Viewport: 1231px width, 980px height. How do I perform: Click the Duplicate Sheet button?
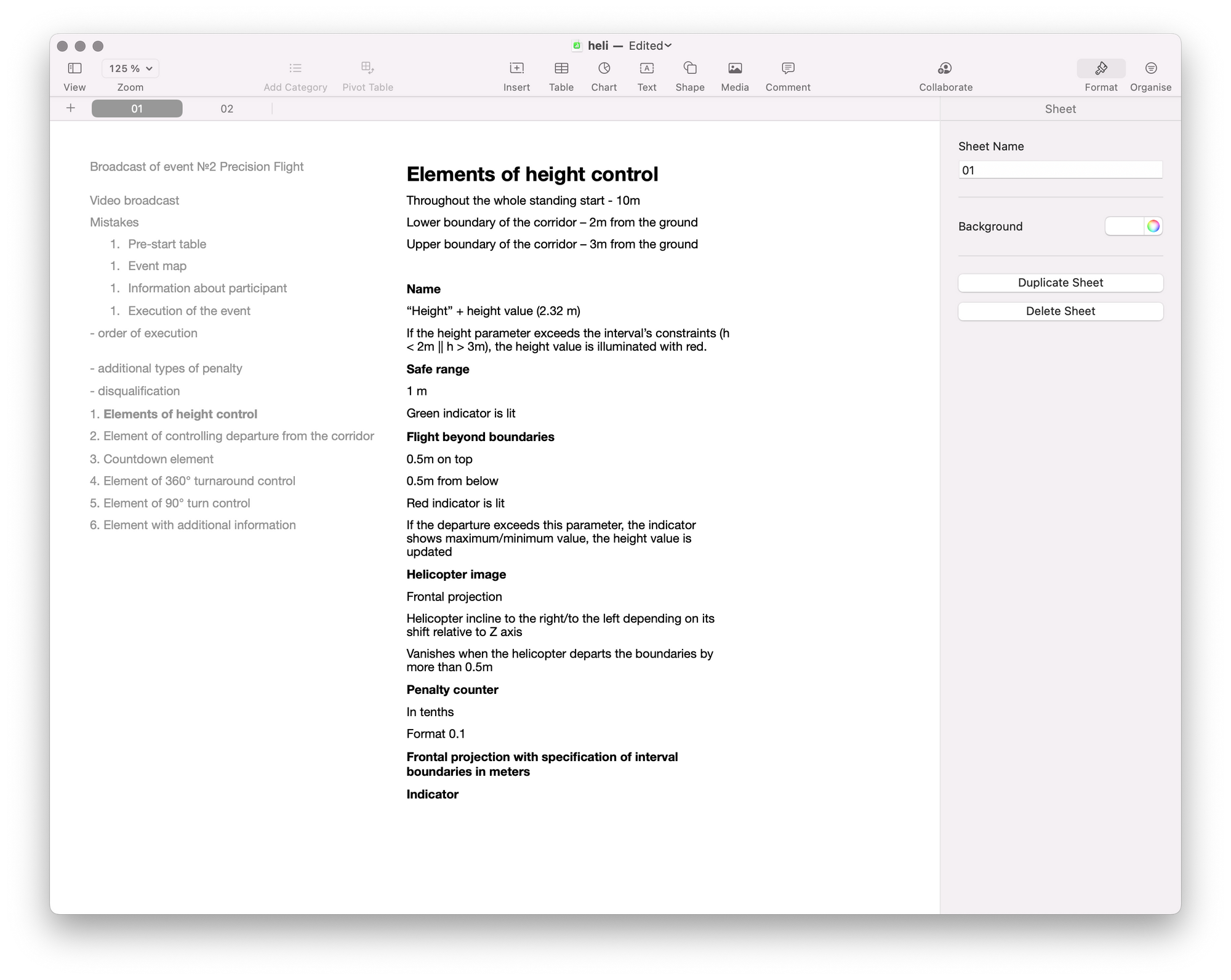[x=1060, y=283]
